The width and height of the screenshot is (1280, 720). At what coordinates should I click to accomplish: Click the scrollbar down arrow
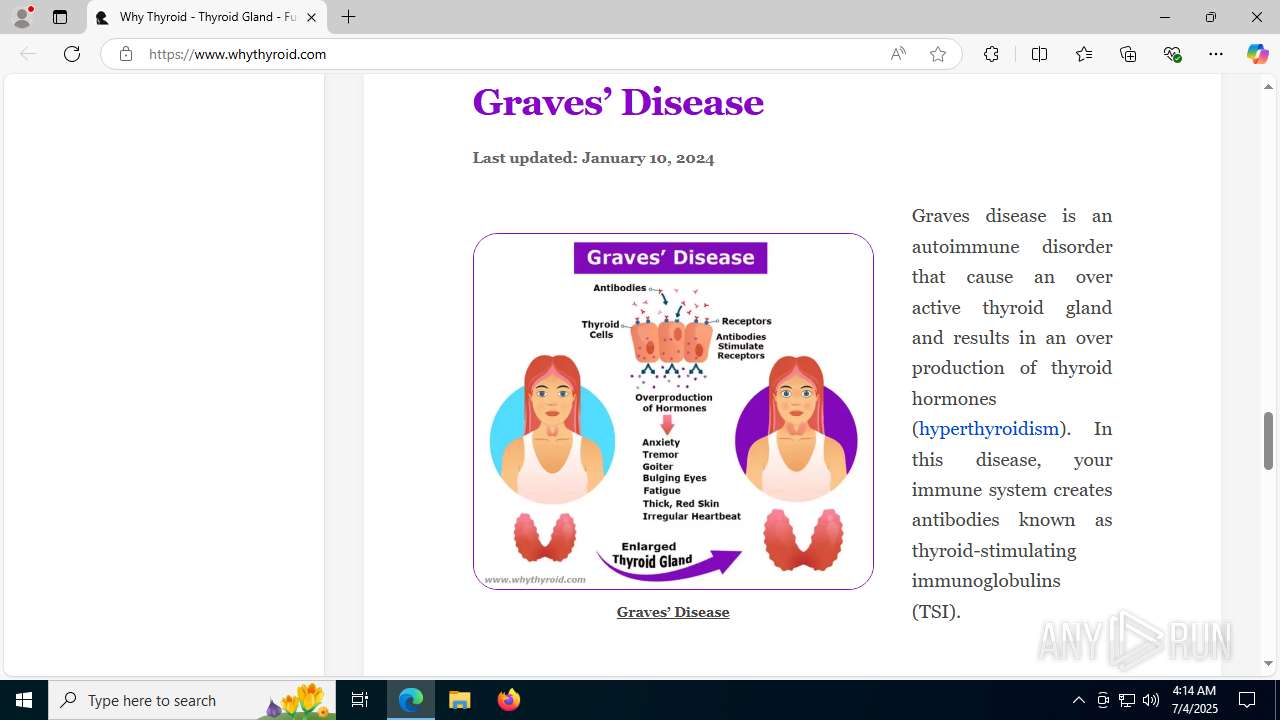click(x=1268, y=664)
